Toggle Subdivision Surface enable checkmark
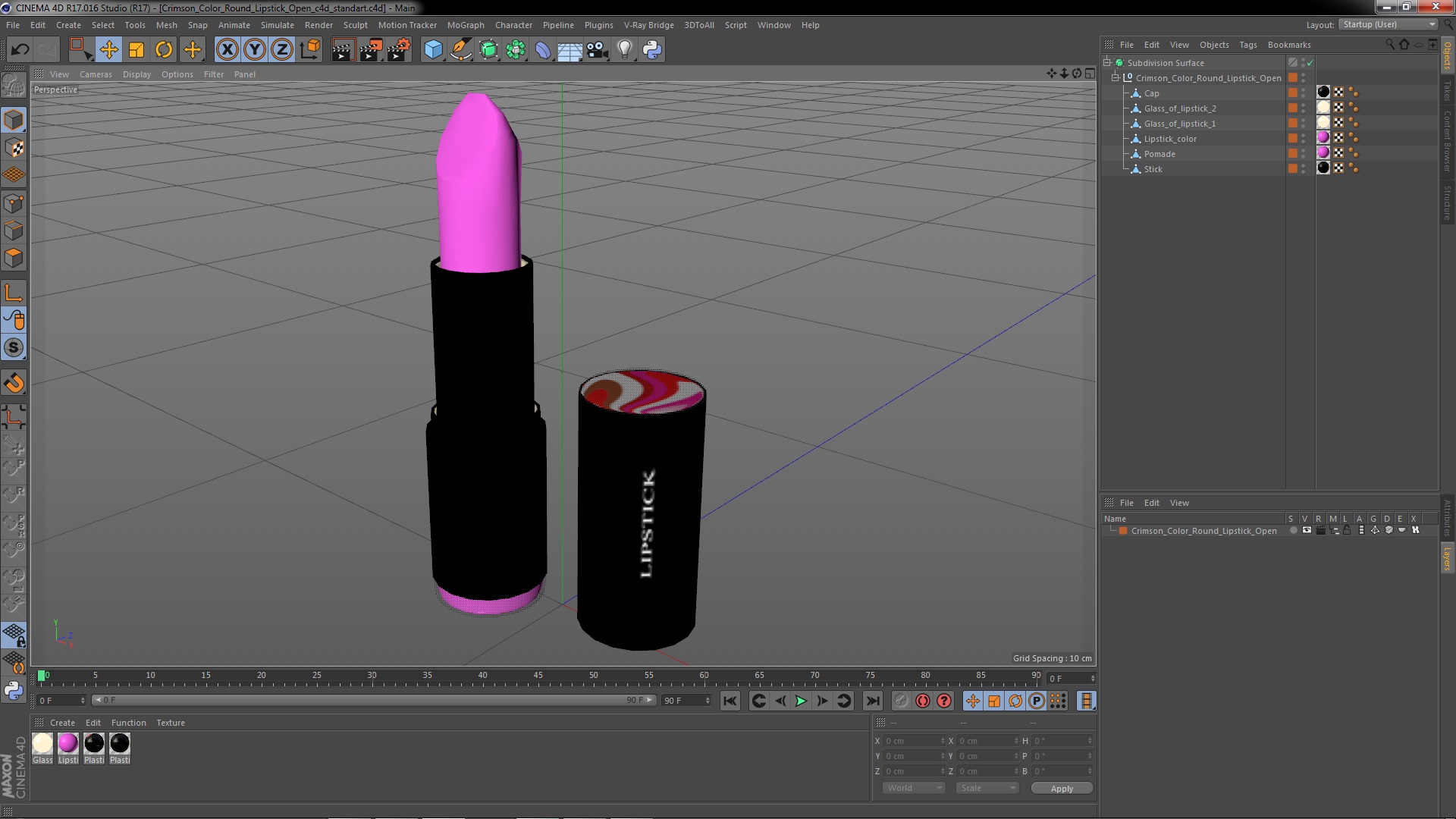This screenshot has height=819, width=1456. point(1310,63)
